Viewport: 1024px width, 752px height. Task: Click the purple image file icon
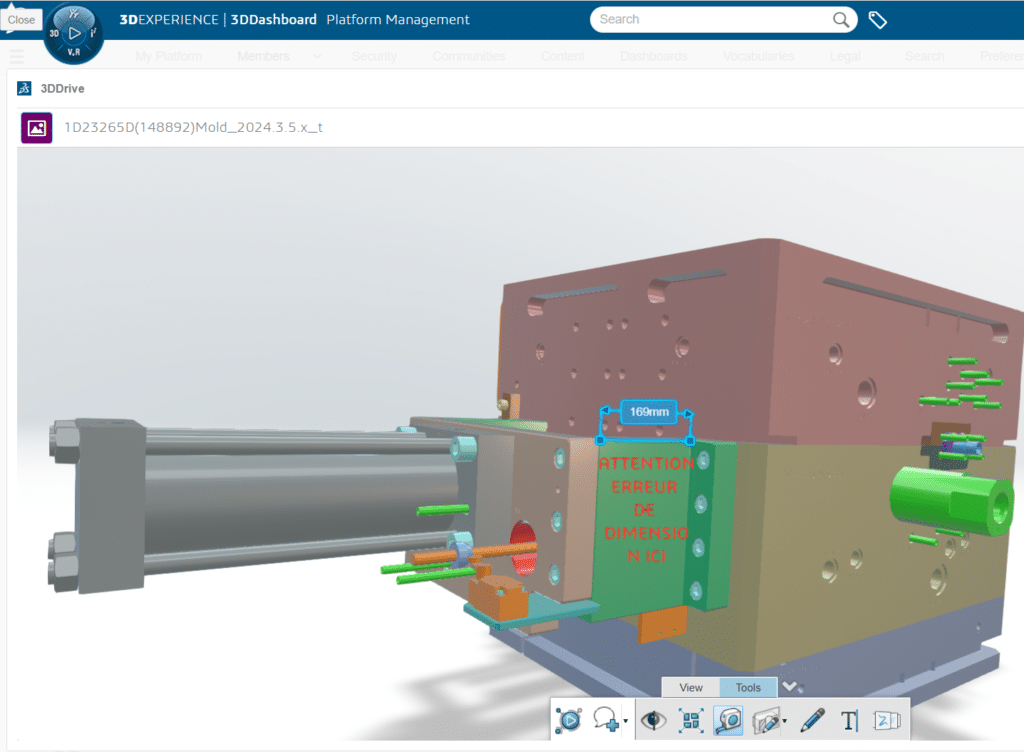tap(37, 127)
